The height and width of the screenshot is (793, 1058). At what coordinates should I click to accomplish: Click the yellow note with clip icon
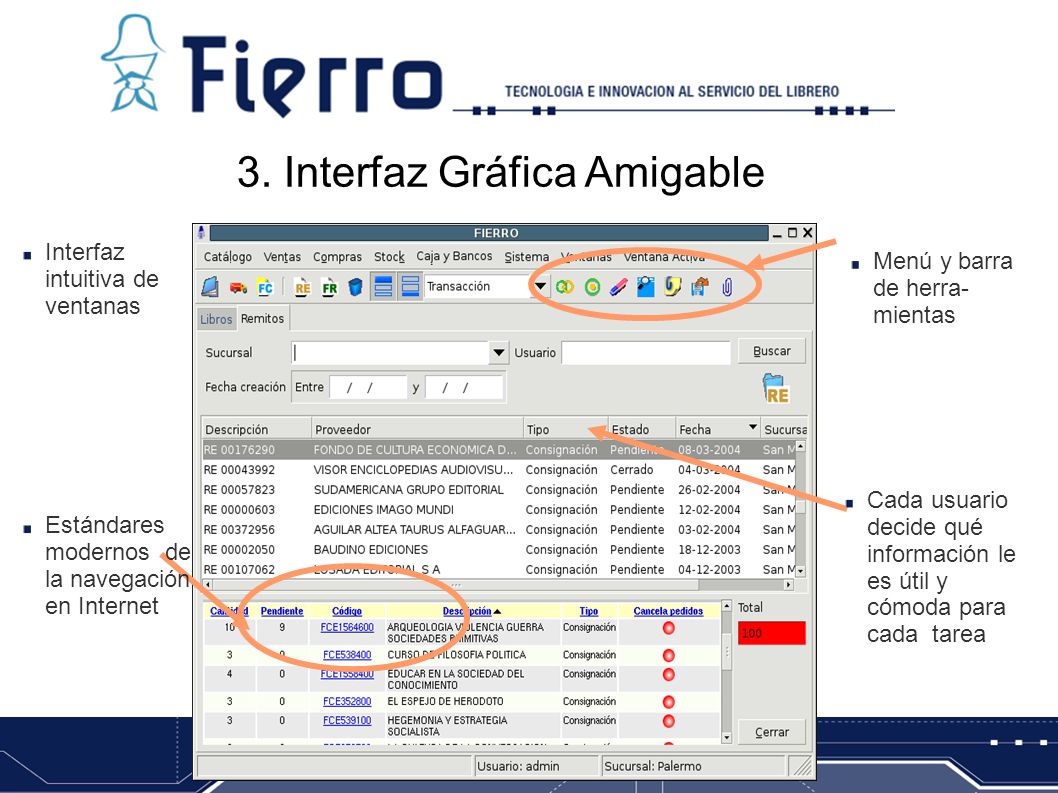click(x=672, y=287)
